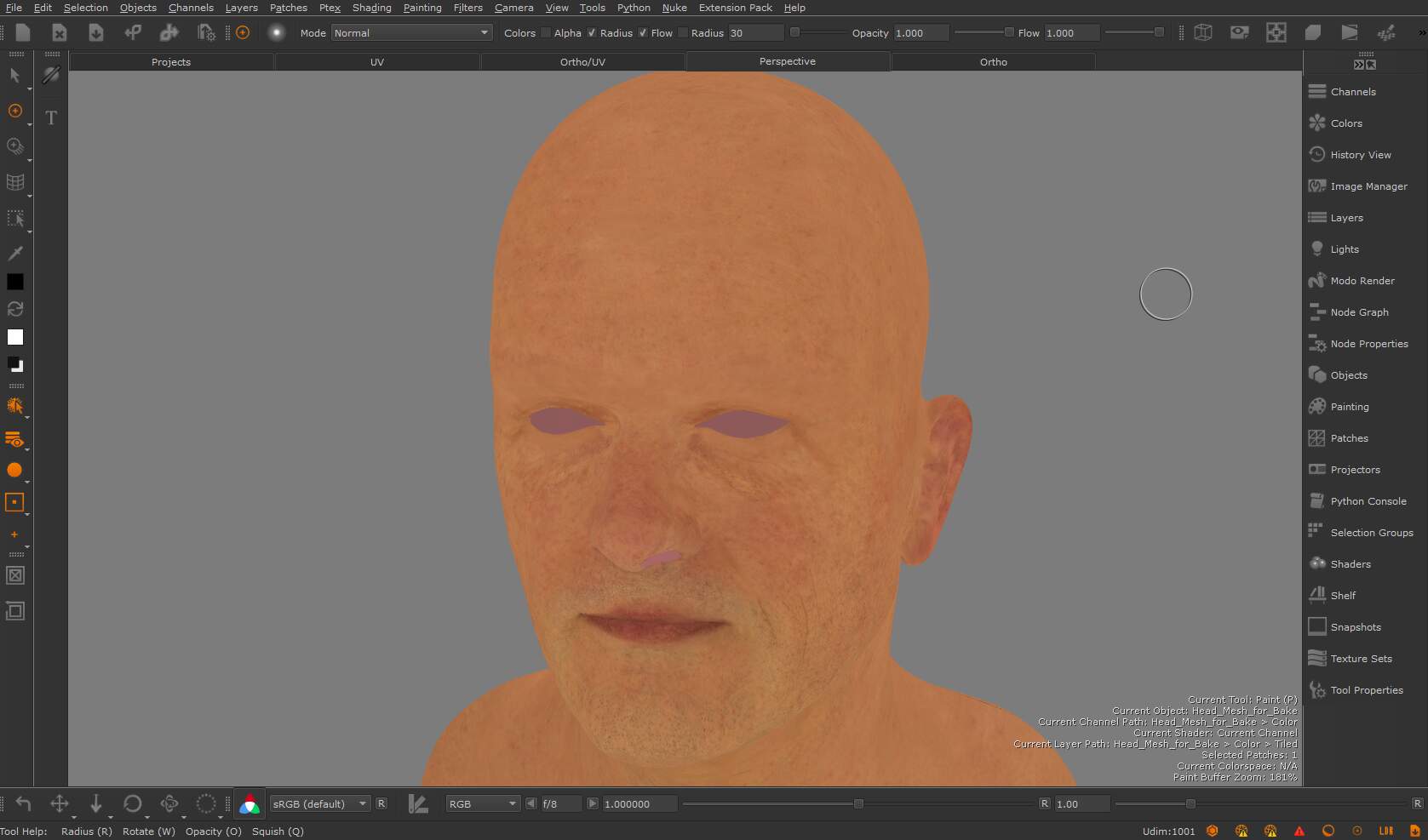
Task: Select the Paint tool orange circle icon
Action: [14, 111]
